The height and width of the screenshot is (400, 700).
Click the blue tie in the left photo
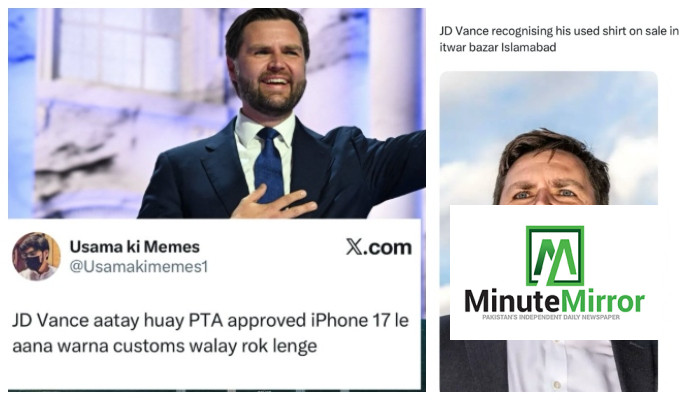269,163
